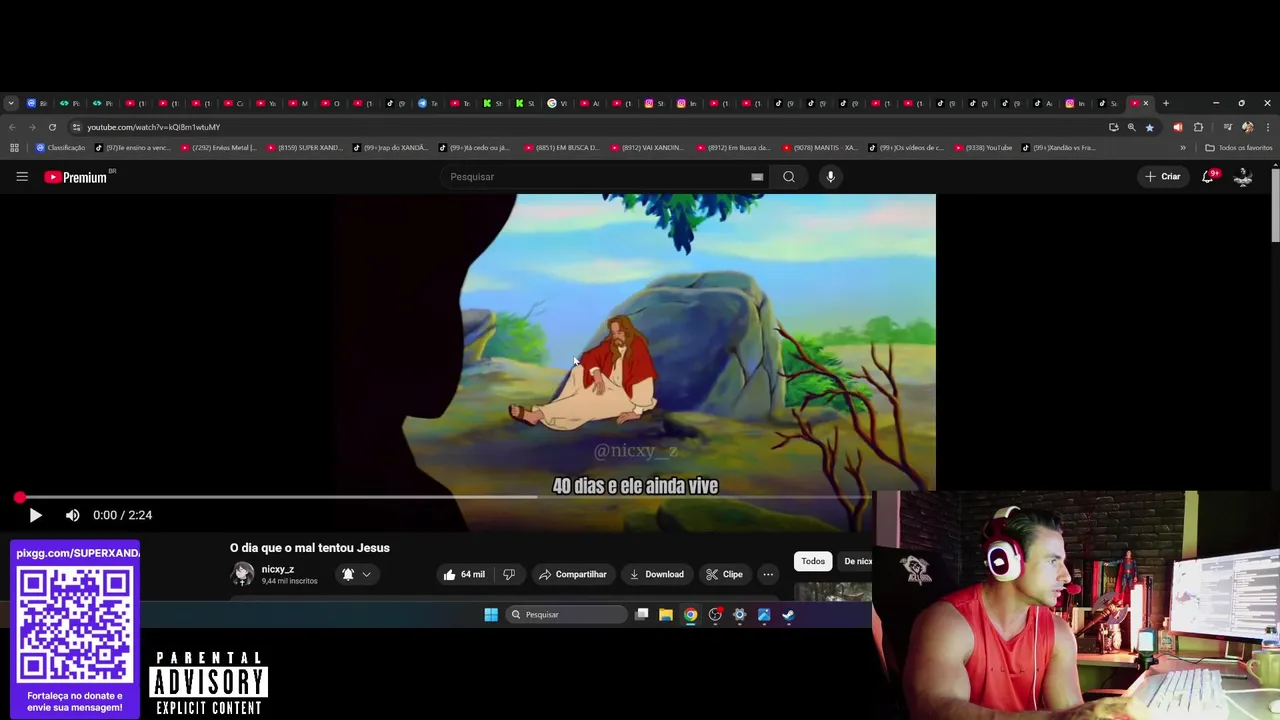
Task: Switch to the first browser tab 'Bi'
Action: 37,103
